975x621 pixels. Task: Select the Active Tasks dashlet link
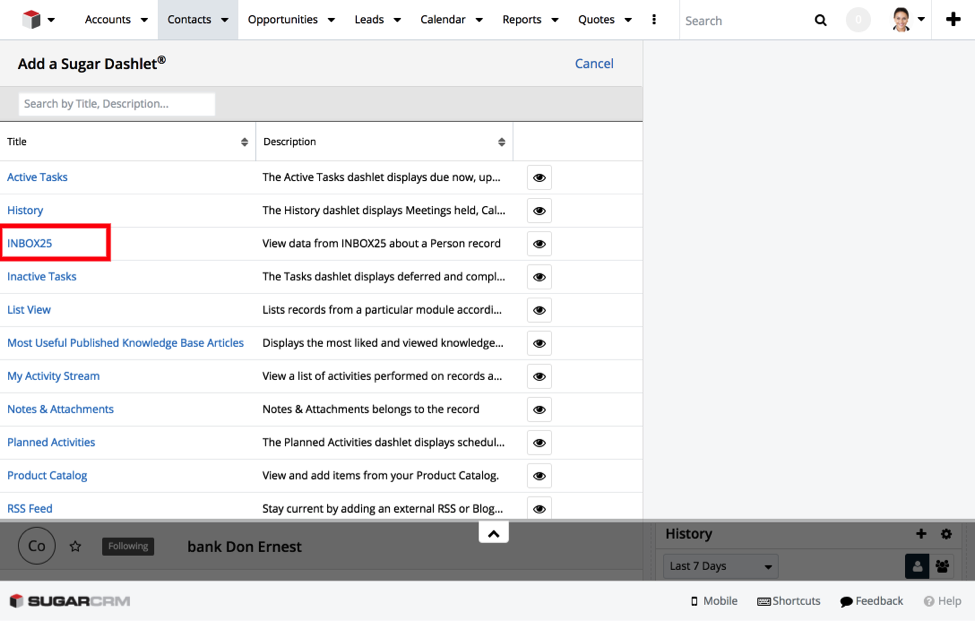tap(37, 177)
